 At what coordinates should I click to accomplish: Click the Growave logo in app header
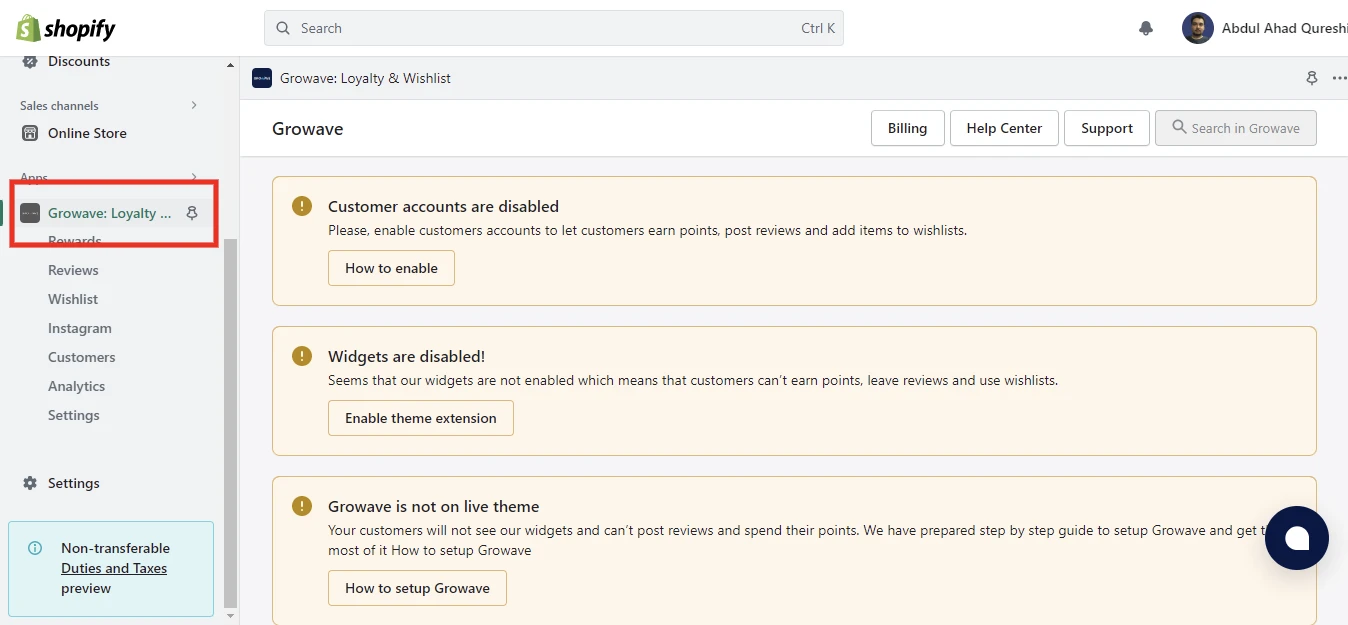click(x=262, y=78)
